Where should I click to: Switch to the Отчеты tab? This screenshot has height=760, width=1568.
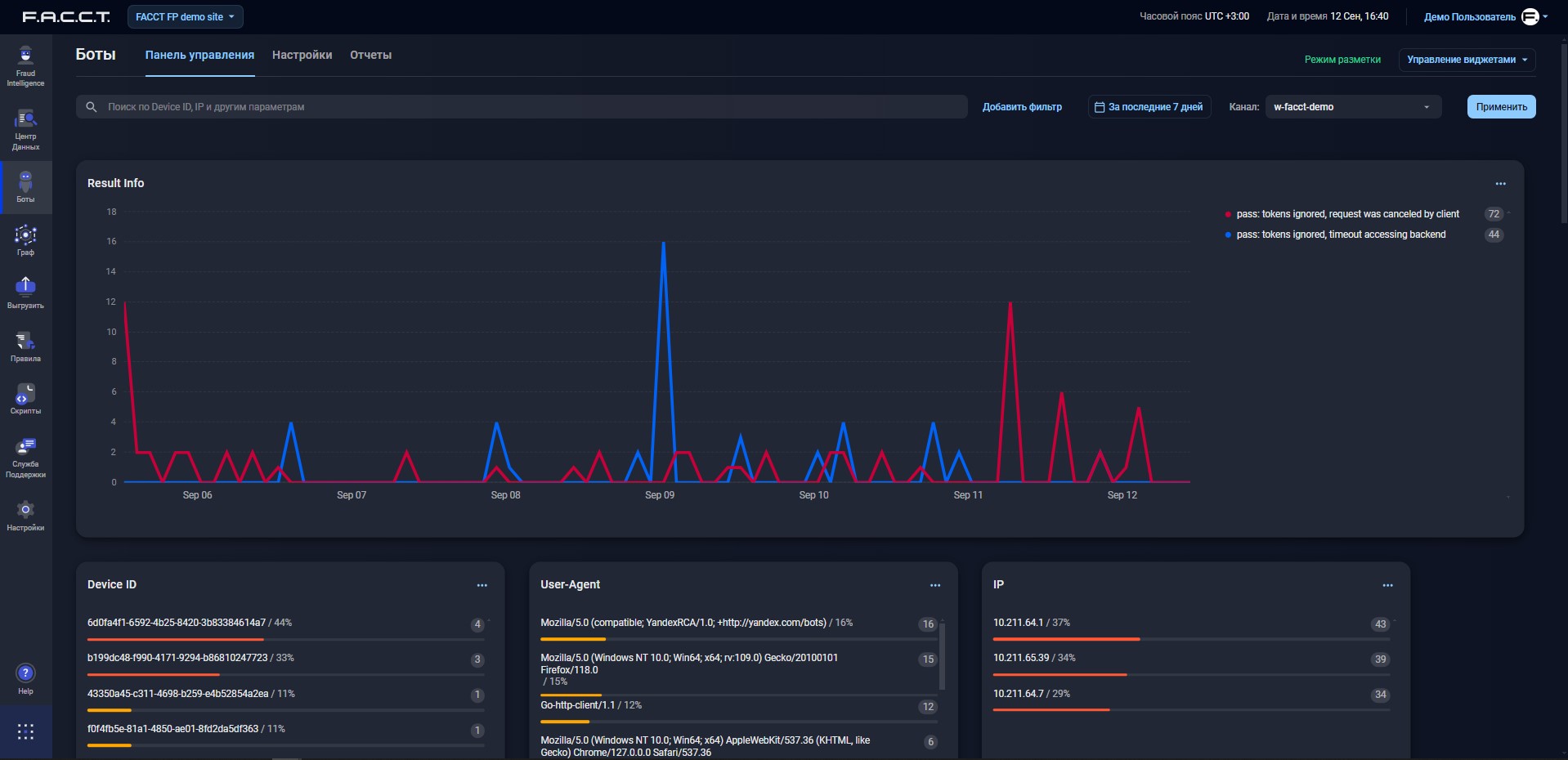(370, 56)
